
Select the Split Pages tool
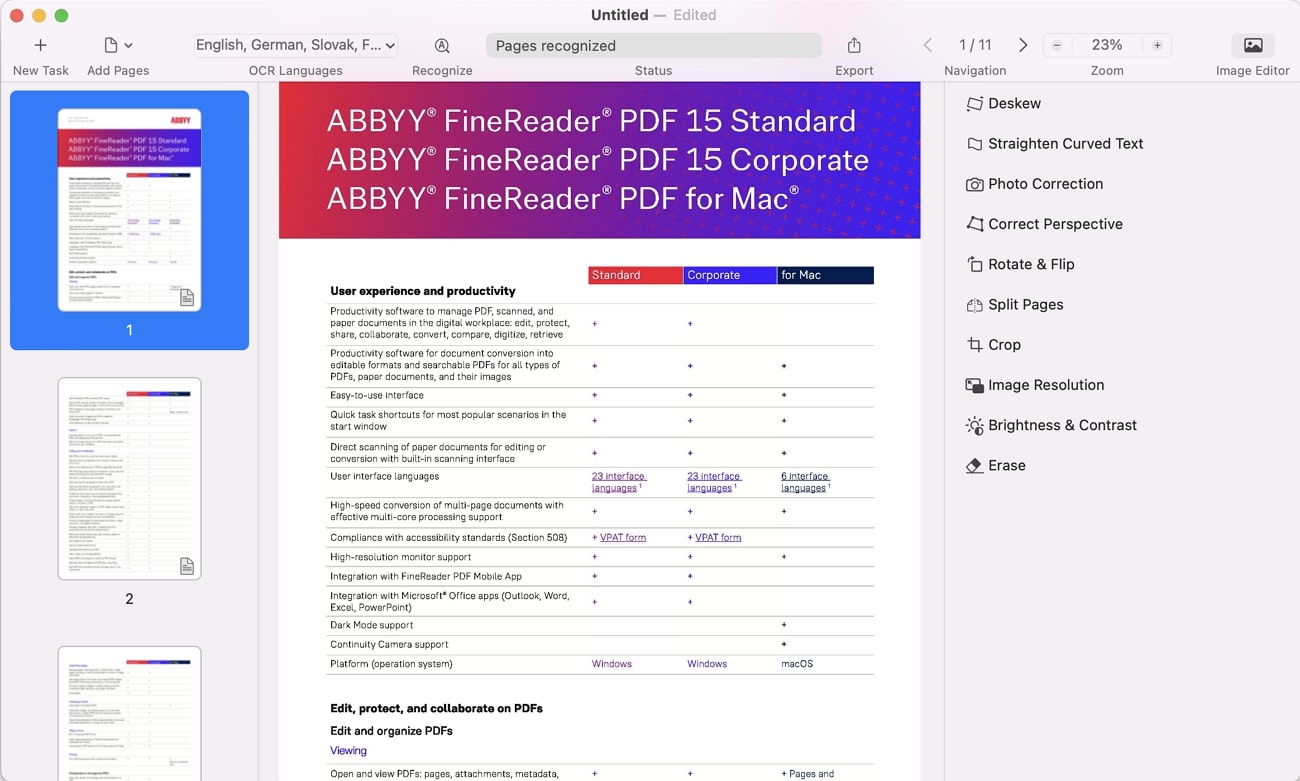(1015, 304)
